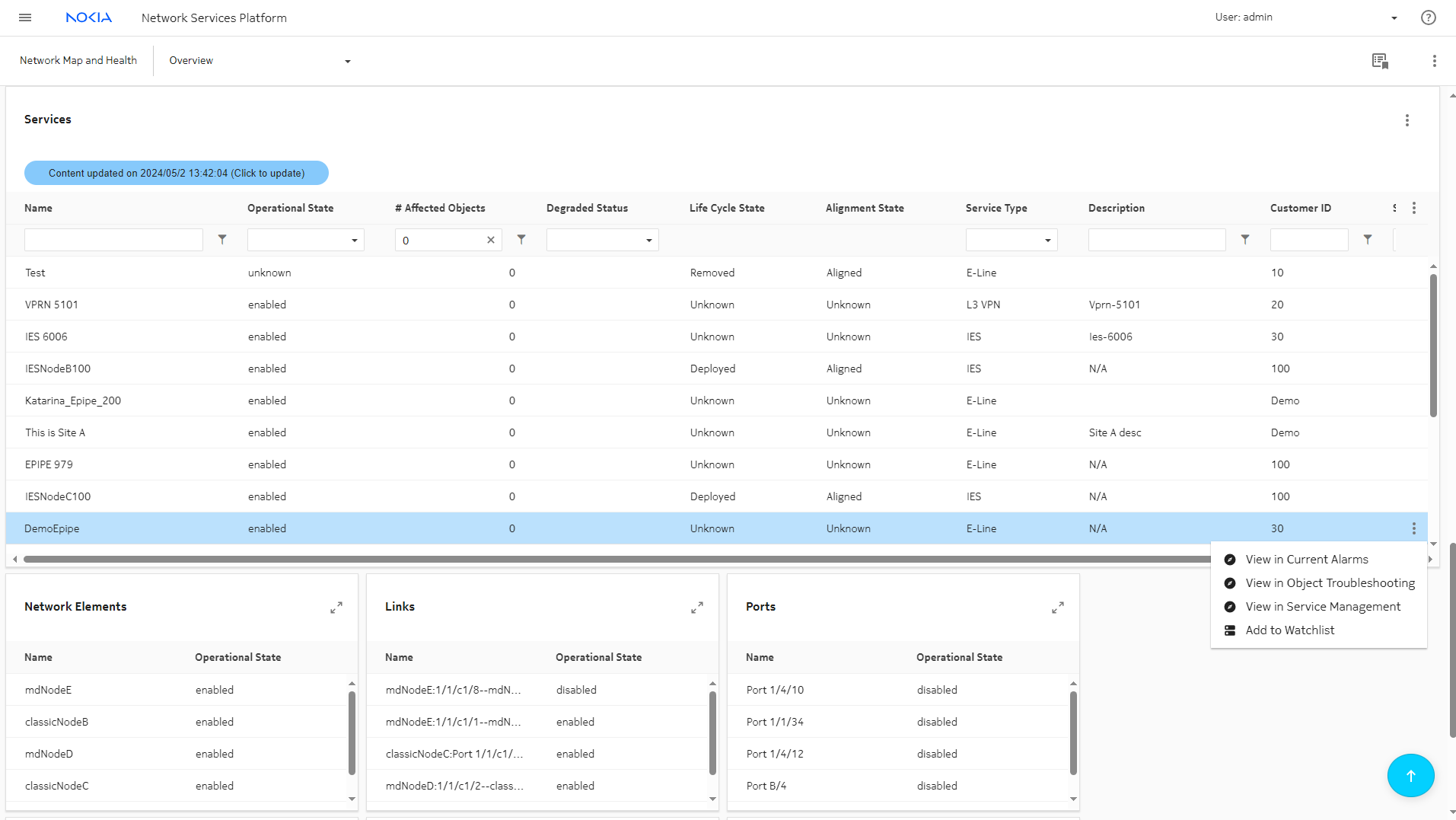Click the Network Map and Health link
The height and width of the screenshot is (820, 1456).
pyautogui.click(x=78, y=61)
